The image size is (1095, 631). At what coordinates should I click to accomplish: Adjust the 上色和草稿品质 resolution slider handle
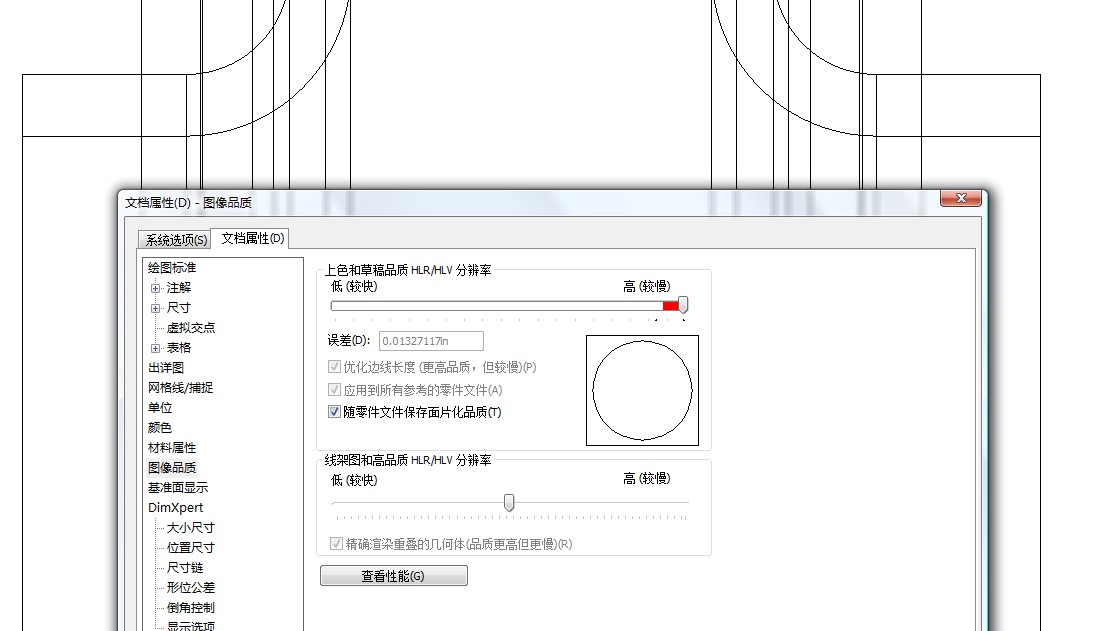click(x=683, y=305)
